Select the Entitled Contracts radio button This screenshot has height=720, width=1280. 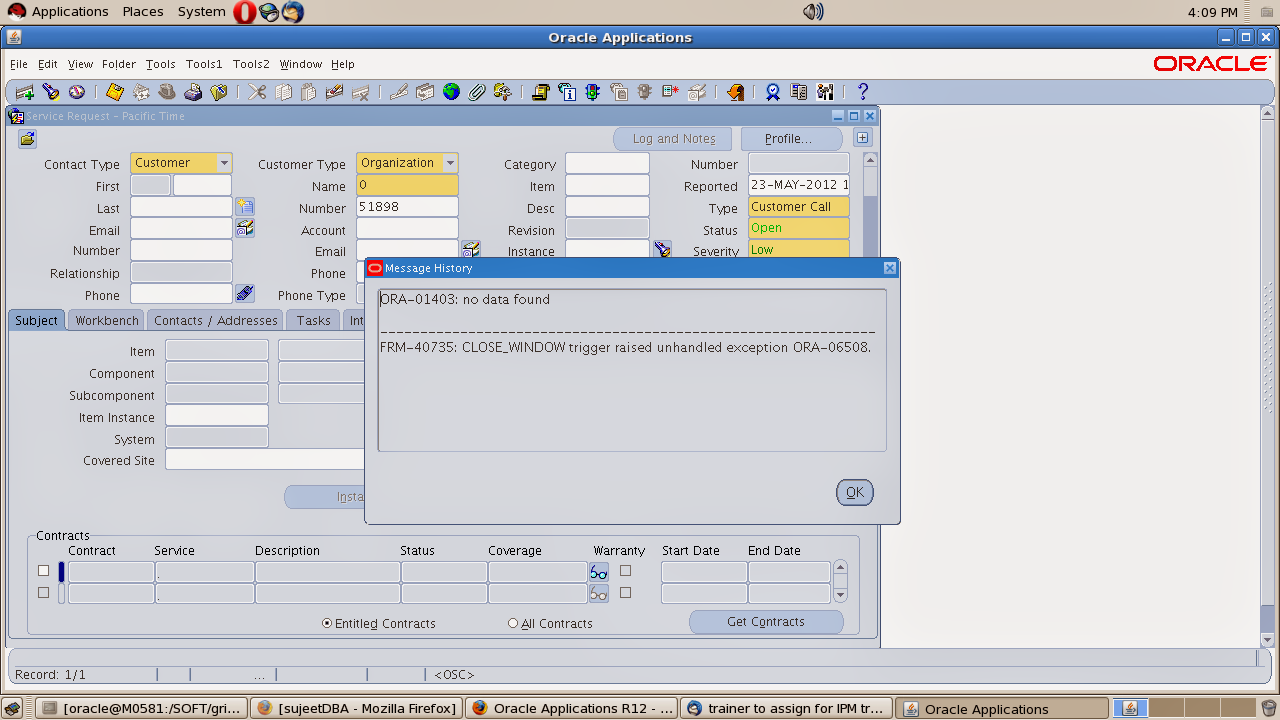(327, 623)
